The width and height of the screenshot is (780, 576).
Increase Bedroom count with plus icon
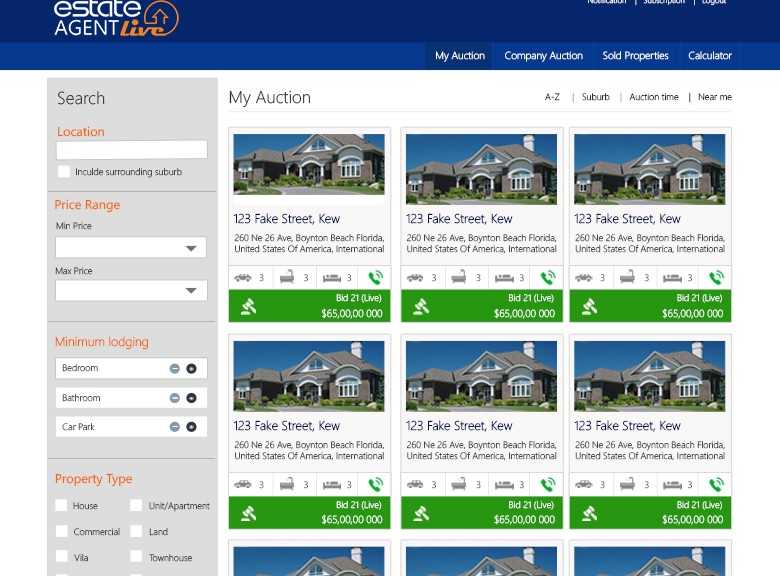pyautogui.click(x=191, y=369)
